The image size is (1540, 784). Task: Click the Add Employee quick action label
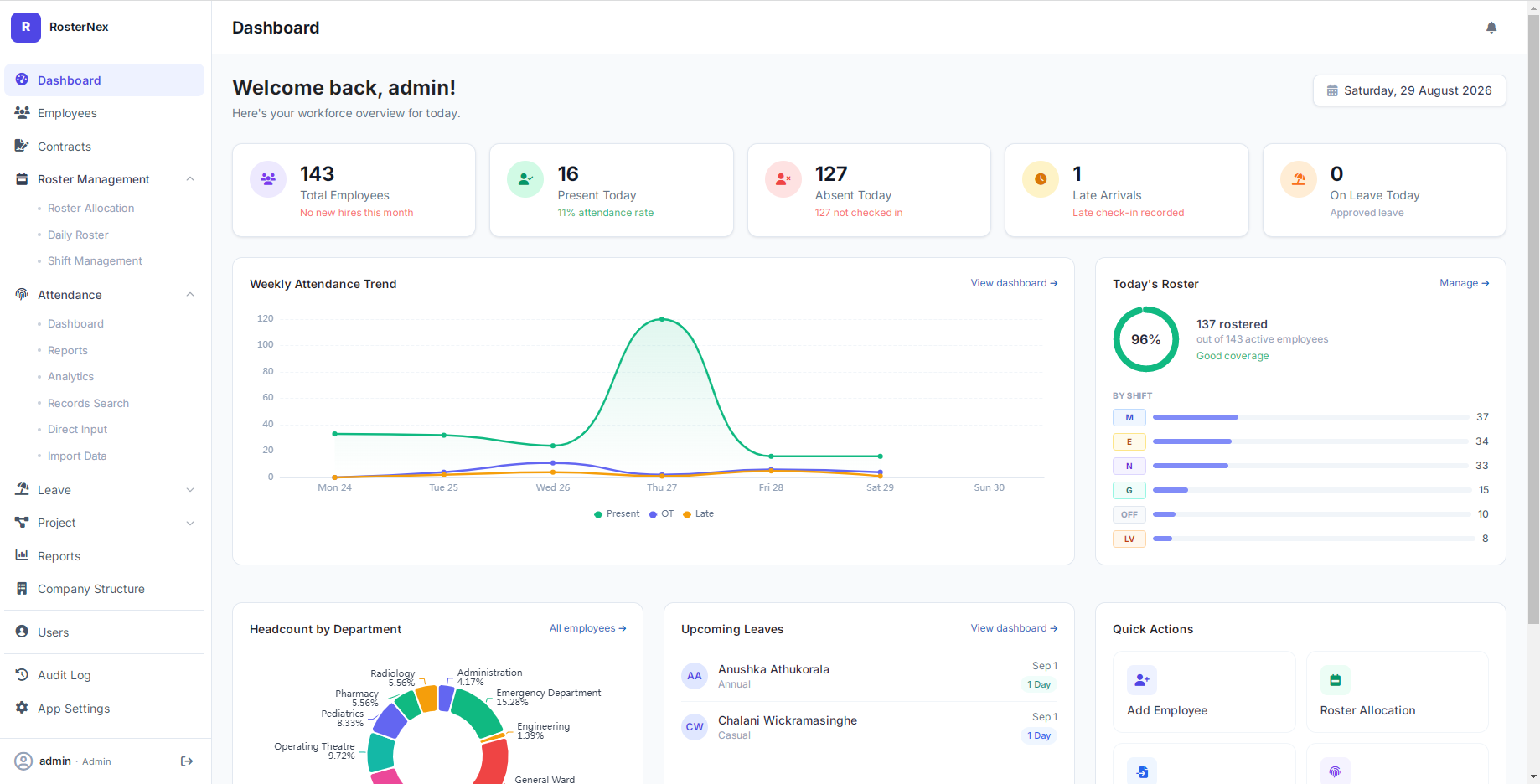pos(1167,710)
